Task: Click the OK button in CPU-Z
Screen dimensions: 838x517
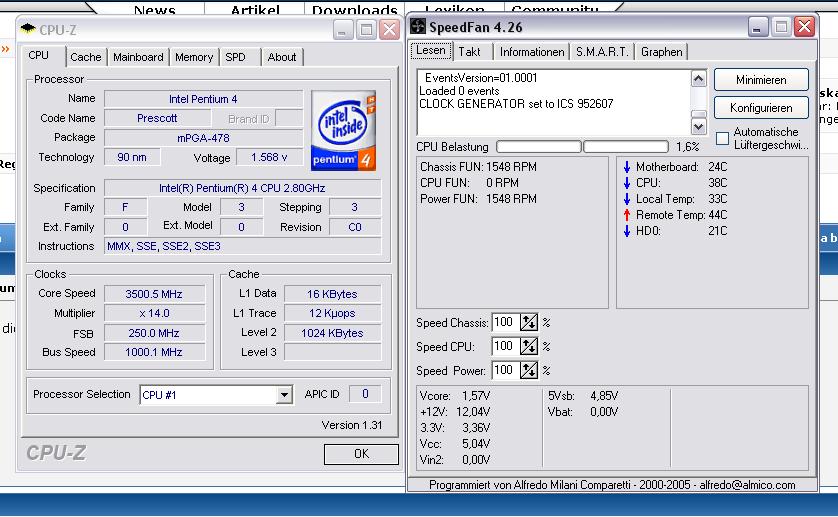Action: point(361,454)
